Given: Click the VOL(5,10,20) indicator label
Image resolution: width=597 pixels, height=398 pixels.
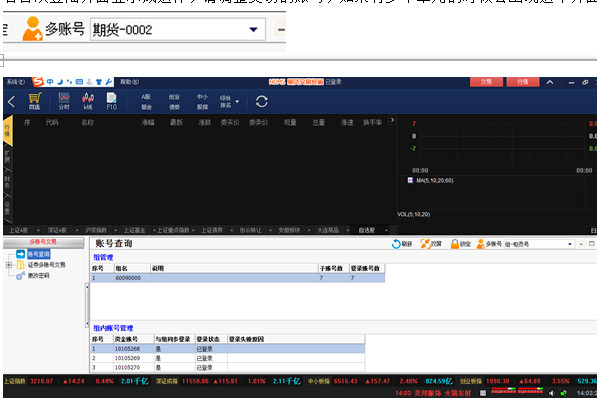Looking at the screenshot, I should [x=414, y=214].
